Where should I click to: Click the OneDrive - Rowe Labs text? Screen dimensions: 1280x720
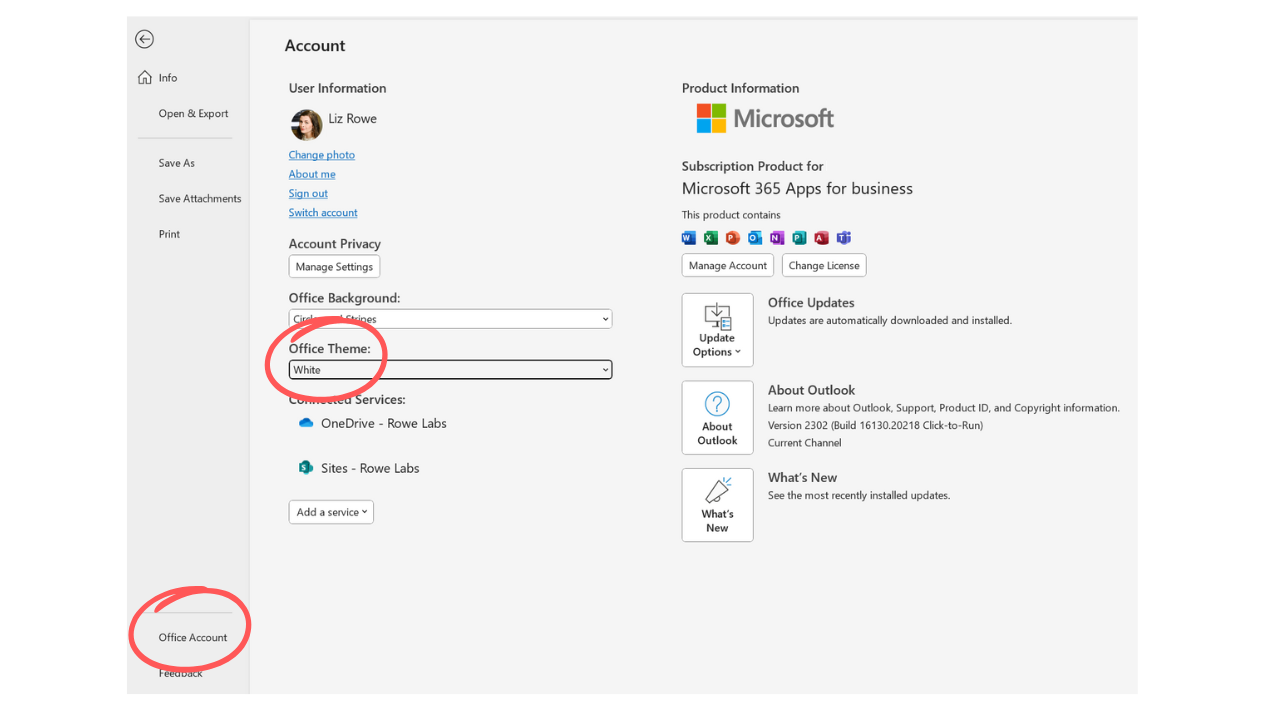tap(384, 423)
